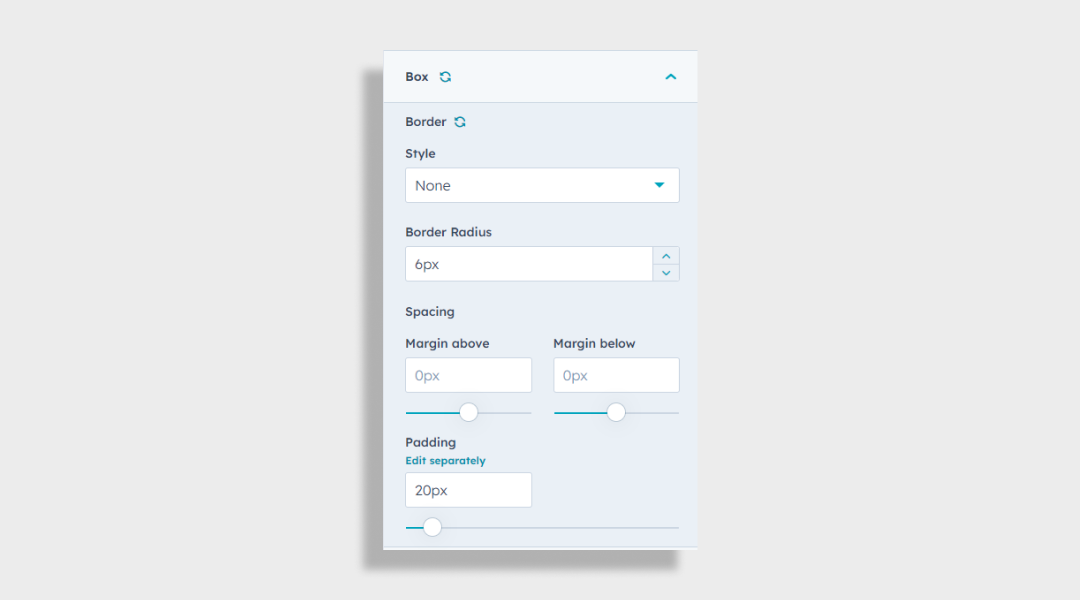Focus the Margin below input
1080x600 pixels.
[616, 376]
